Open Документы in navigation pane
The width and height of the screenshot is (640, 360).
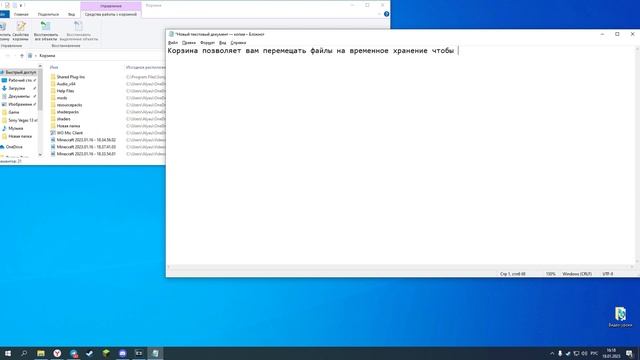[x=19, y=96]
